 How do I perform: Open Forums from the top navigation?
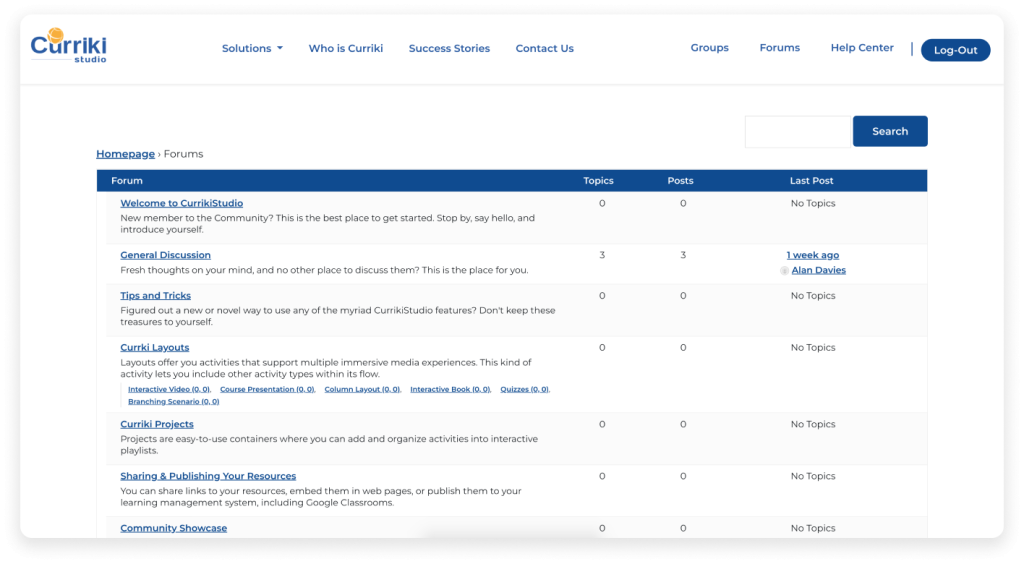pyautogui.click(x=779, y=48)
